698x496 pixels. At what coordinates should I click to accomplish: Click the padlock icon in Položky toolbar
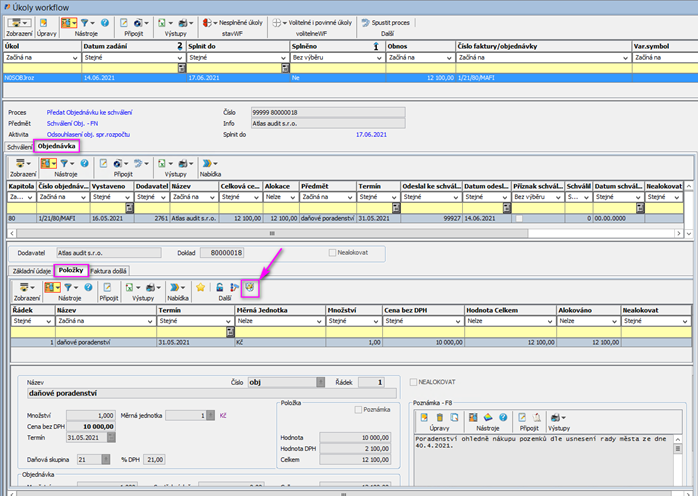pyautogui.click(x=219, y=287)
